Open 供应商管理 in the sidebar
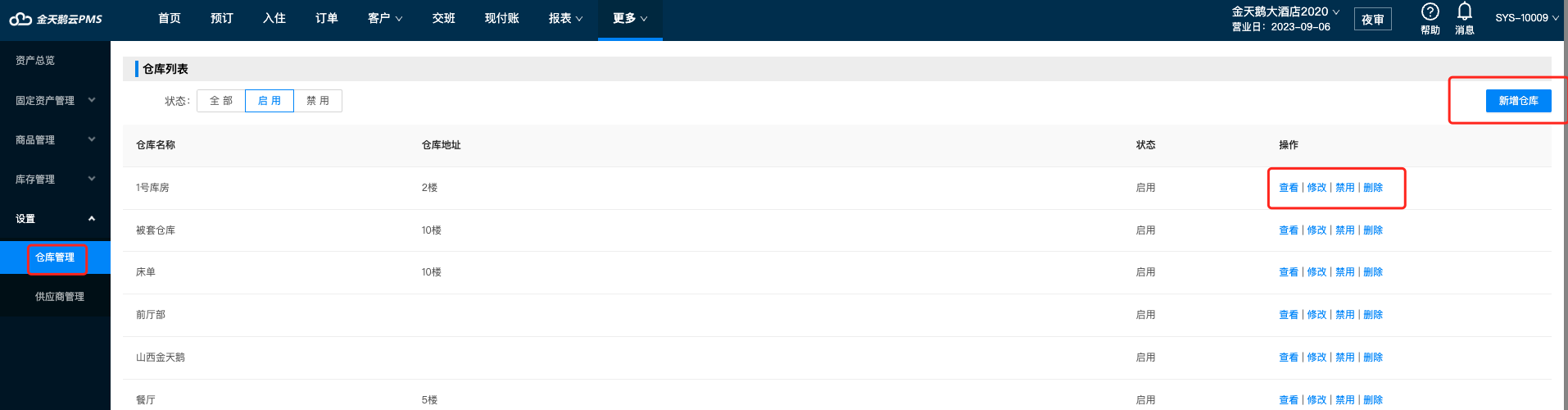 point(60,297)
